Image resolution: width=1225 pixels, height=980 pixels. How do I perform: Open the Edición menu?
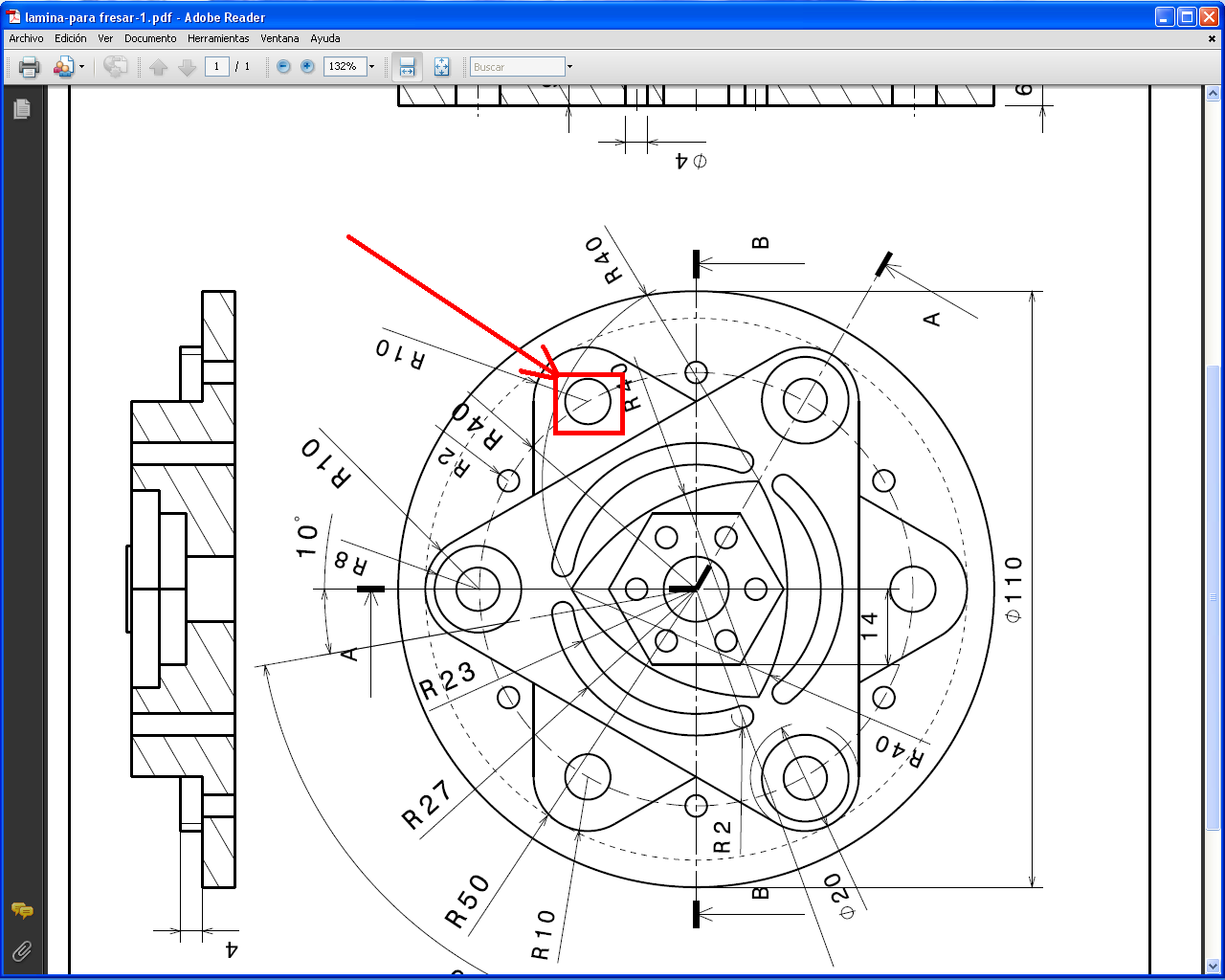click(71, 38)
